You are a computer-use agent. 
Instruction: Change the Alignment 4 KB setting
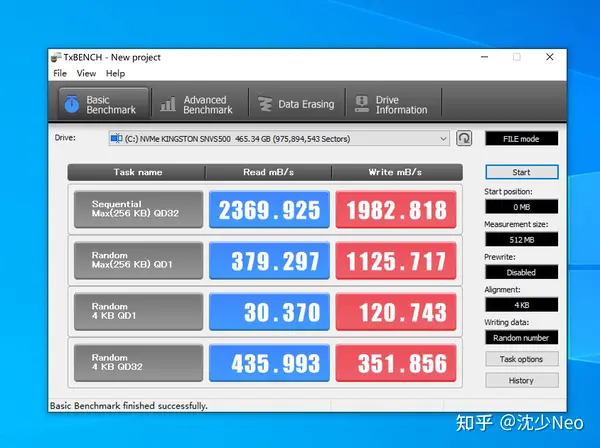521,305
